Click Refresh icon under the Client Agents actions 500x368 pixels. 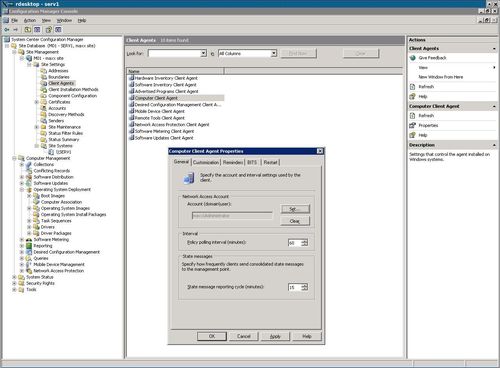click(x=413, y=87)
